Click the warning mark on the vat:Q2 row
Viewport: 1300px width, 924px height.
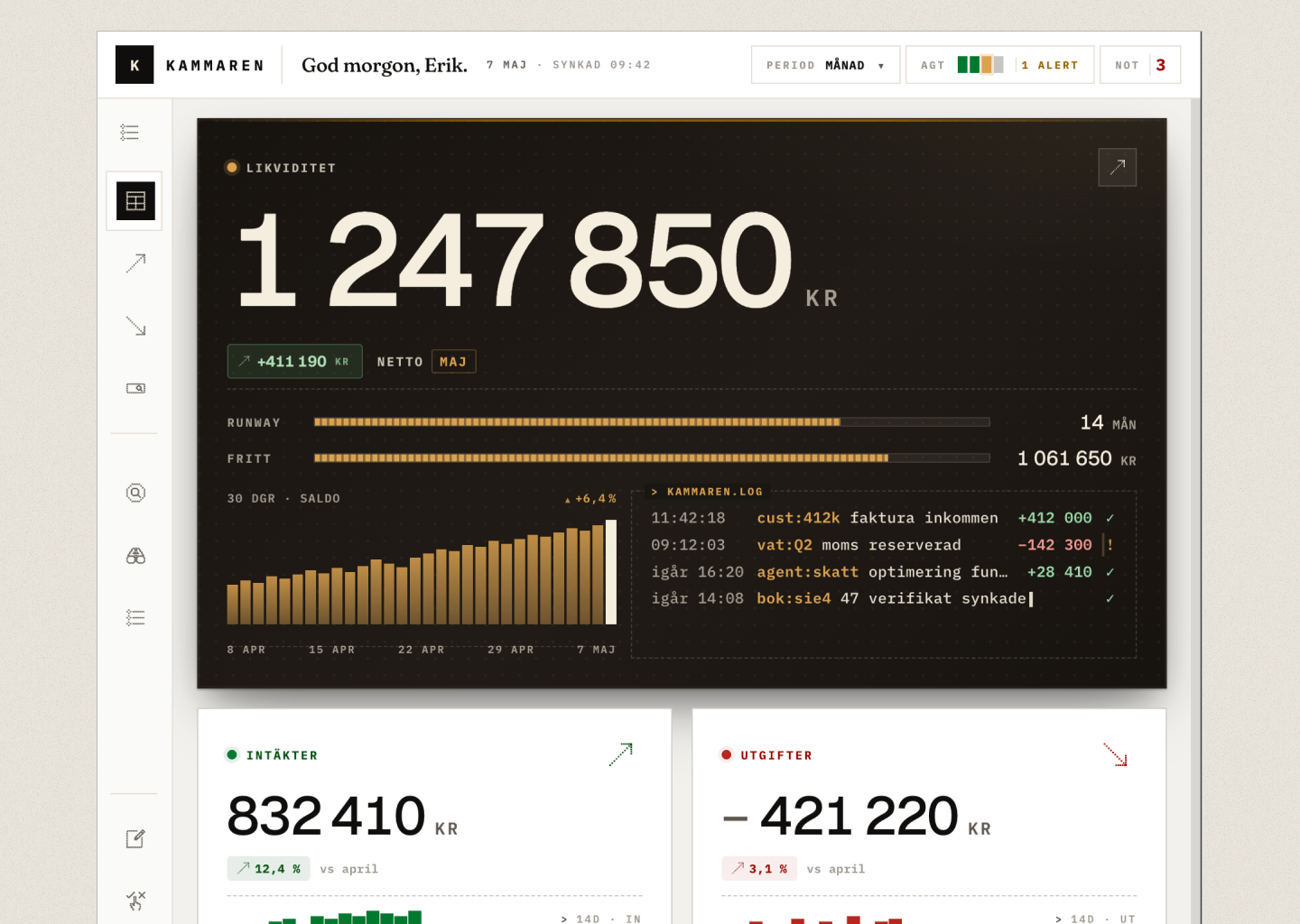click(x=1110, y=545)
